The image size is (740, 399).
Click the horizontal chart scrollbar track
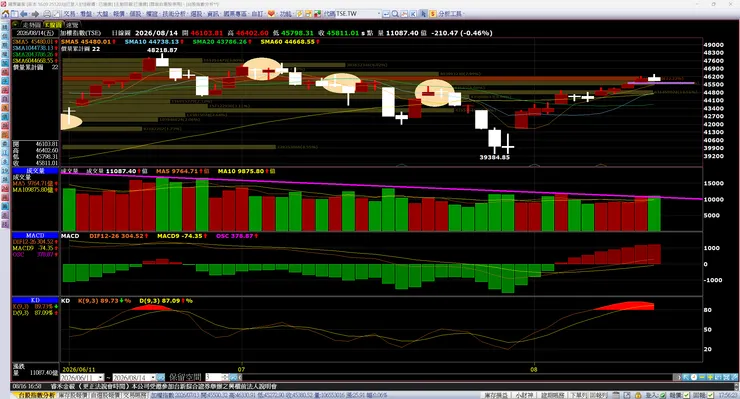tap(458, 378)
